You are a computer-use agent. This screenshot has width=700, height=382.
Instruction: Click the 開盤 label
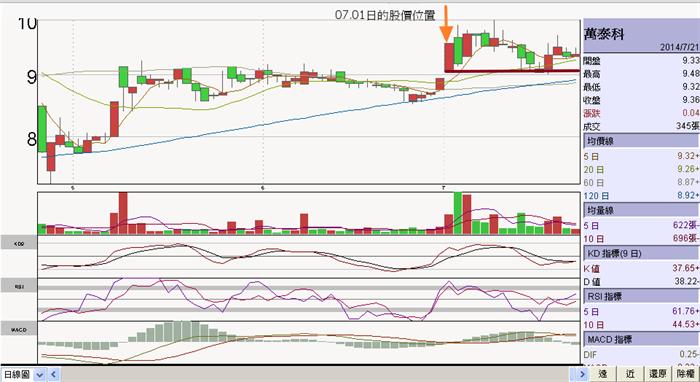point(592,61)
